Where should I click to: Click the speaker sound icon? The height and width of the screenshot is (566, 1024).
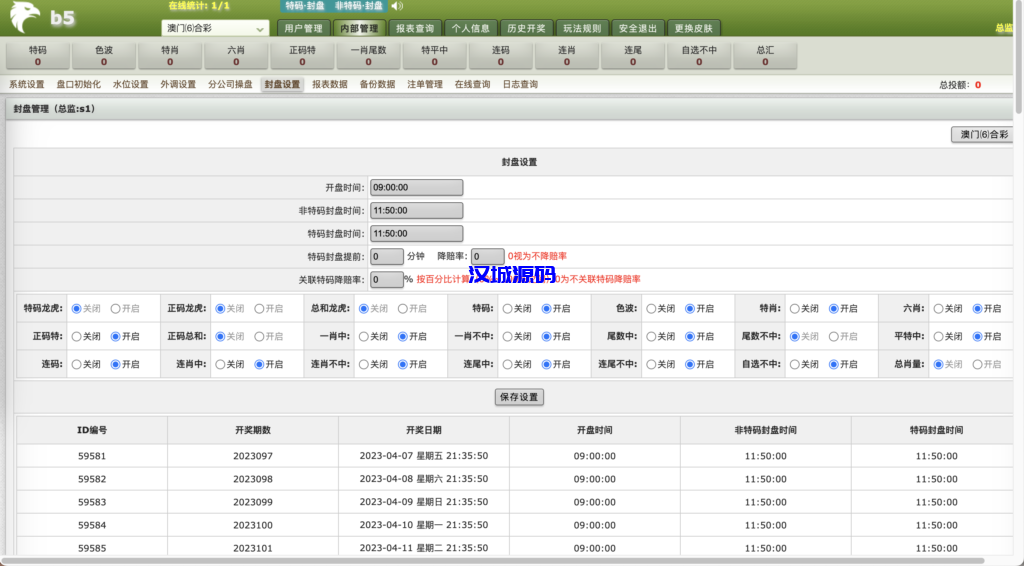tap(397, 6)
